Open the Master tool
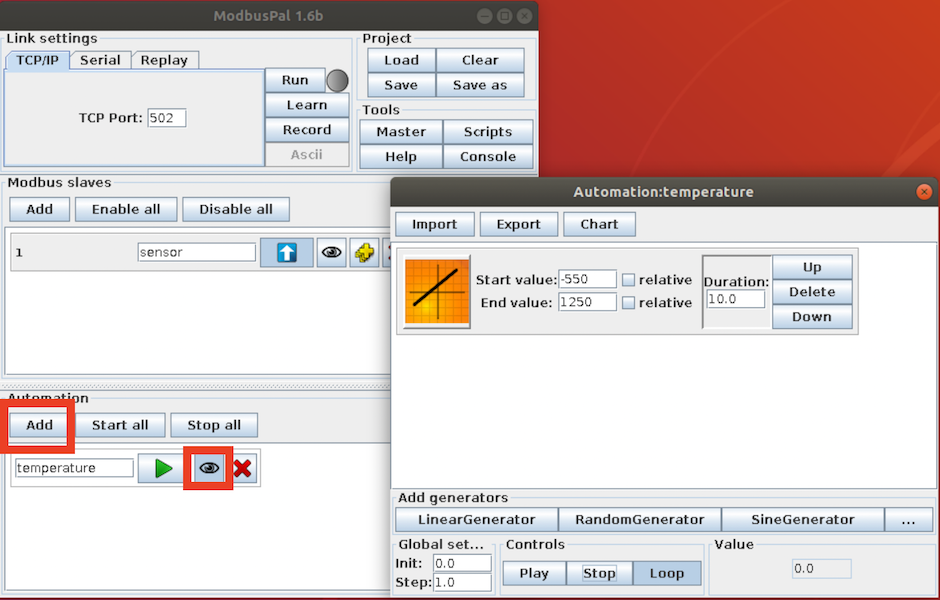 click(x=401, y=132)
